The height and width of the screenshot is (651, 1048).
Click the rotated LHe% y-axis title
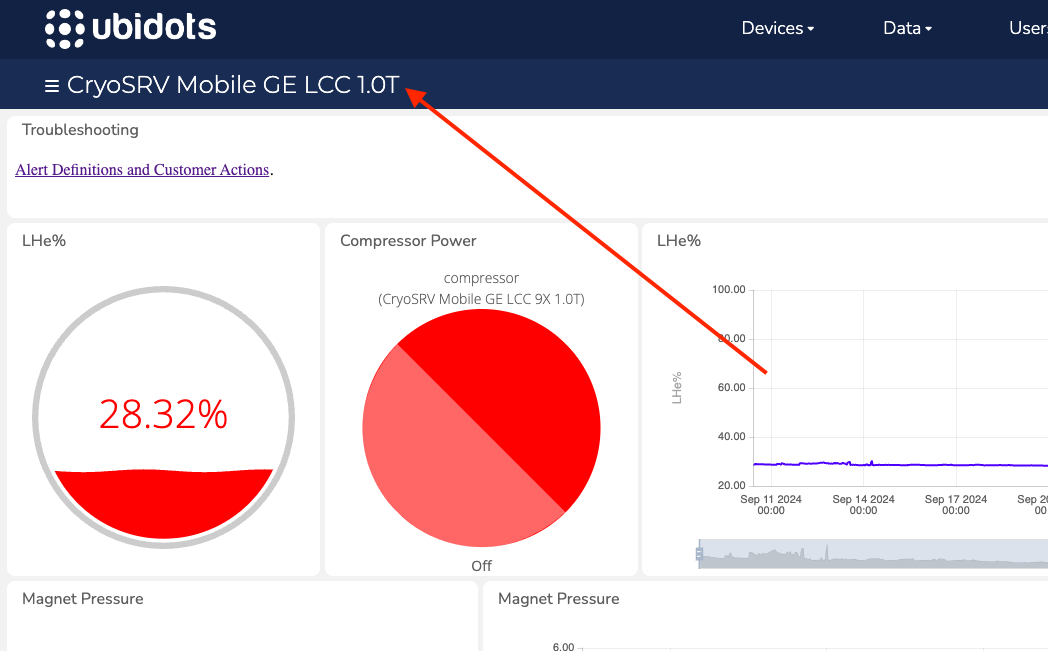[x=676, y=388]
